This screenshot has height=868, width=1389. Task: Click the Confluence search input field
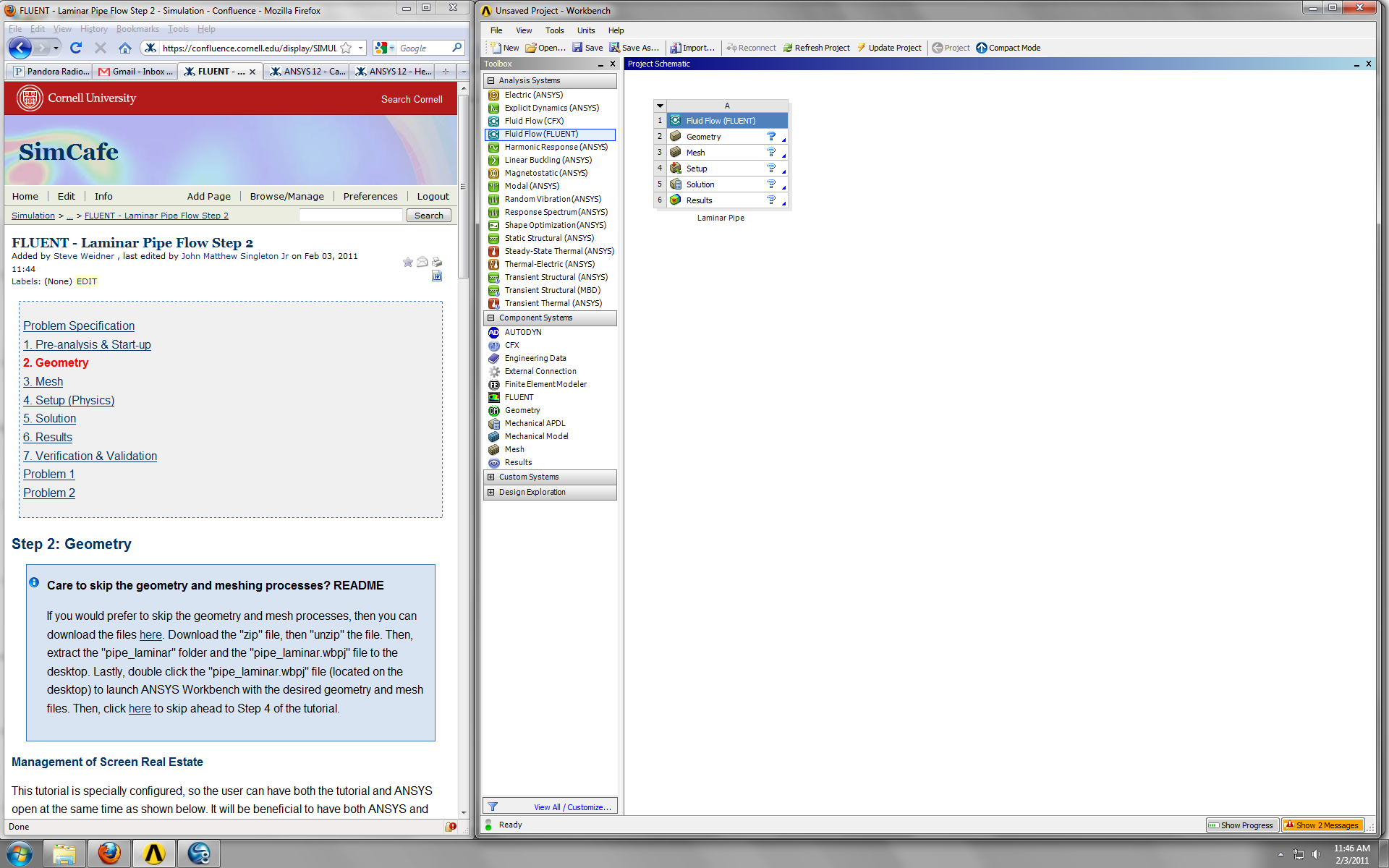point(351,216)
